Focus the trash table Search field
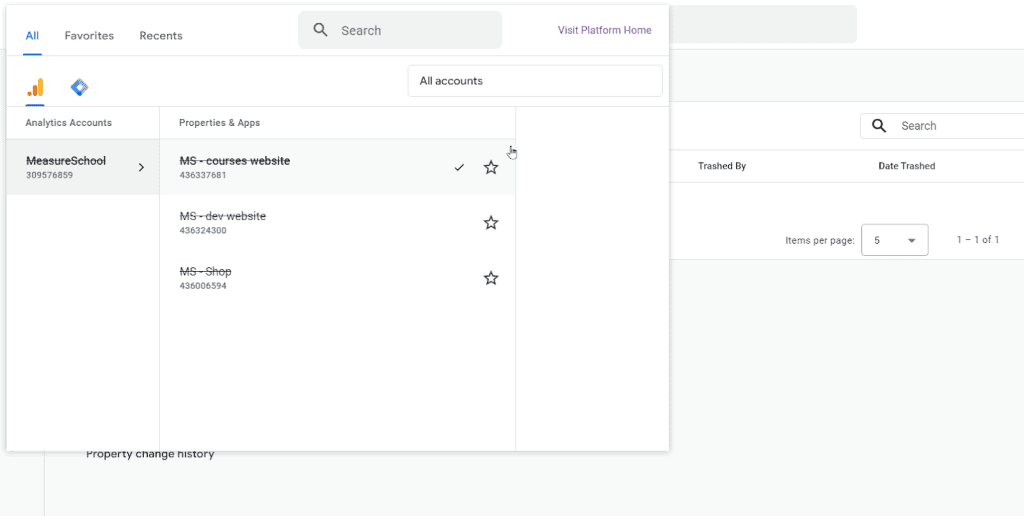 [942, 126]
